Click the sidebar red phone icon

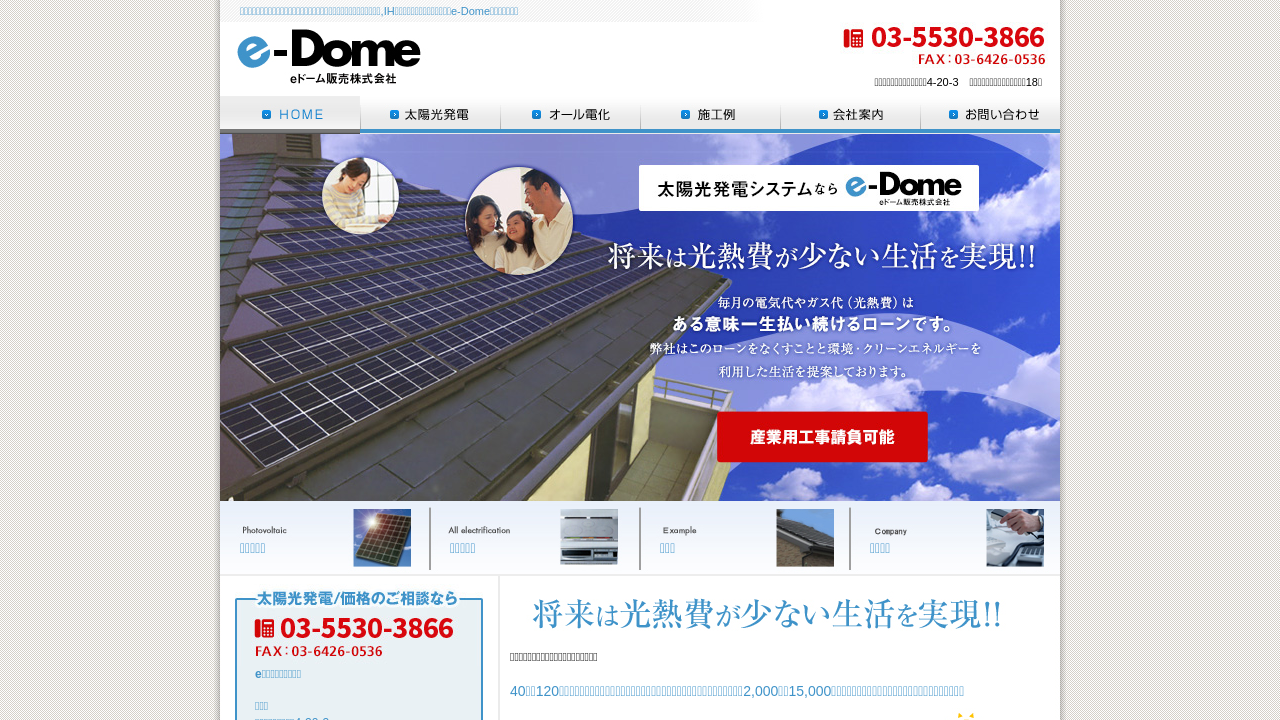[x=265, y=628]
